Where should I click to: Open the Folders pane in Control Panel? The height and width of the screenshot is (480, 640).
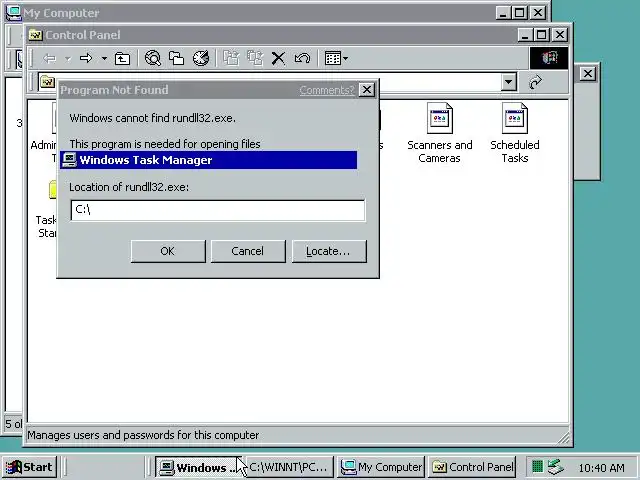[177, 58]
